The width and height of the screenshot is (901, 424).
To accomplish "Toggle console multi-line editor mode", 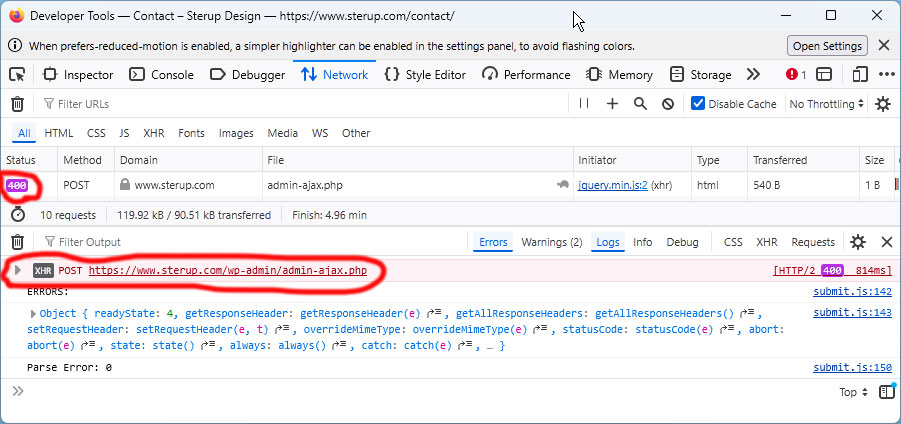I will tap(887, 392).
